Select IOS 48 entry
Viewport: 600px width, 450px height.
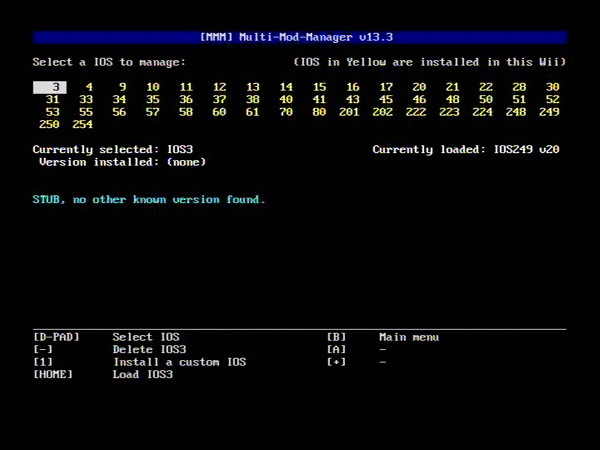[452, 99]
